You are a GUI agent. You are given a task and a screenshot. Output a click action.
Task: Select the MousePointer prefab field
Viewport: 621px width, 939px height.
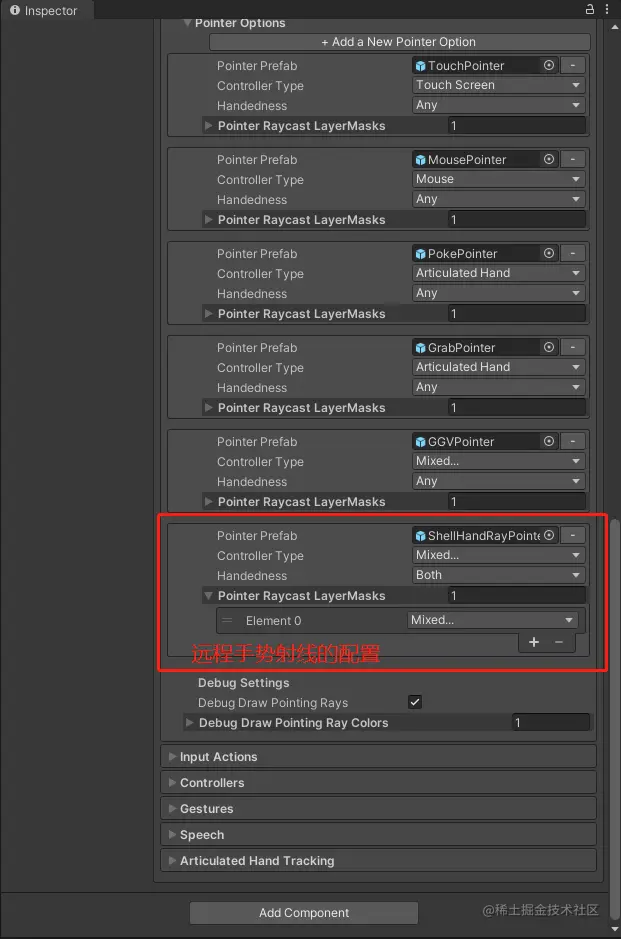[x=484, y=159]
